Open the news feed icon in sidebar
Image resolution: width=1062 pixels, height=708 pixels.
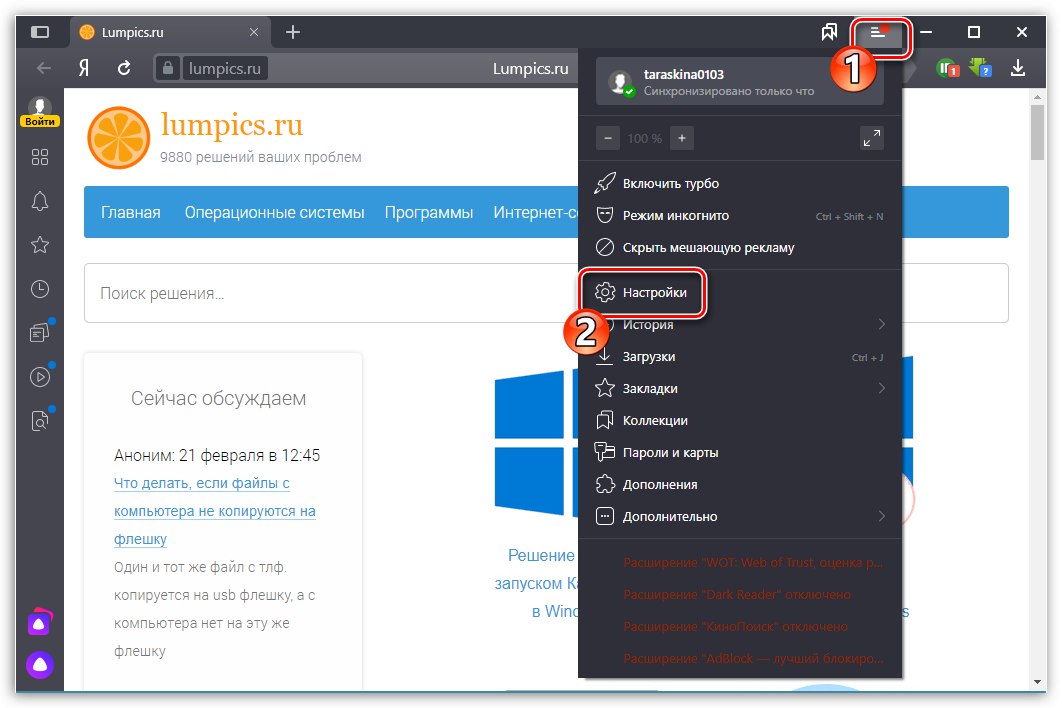(x=40, y=333)
